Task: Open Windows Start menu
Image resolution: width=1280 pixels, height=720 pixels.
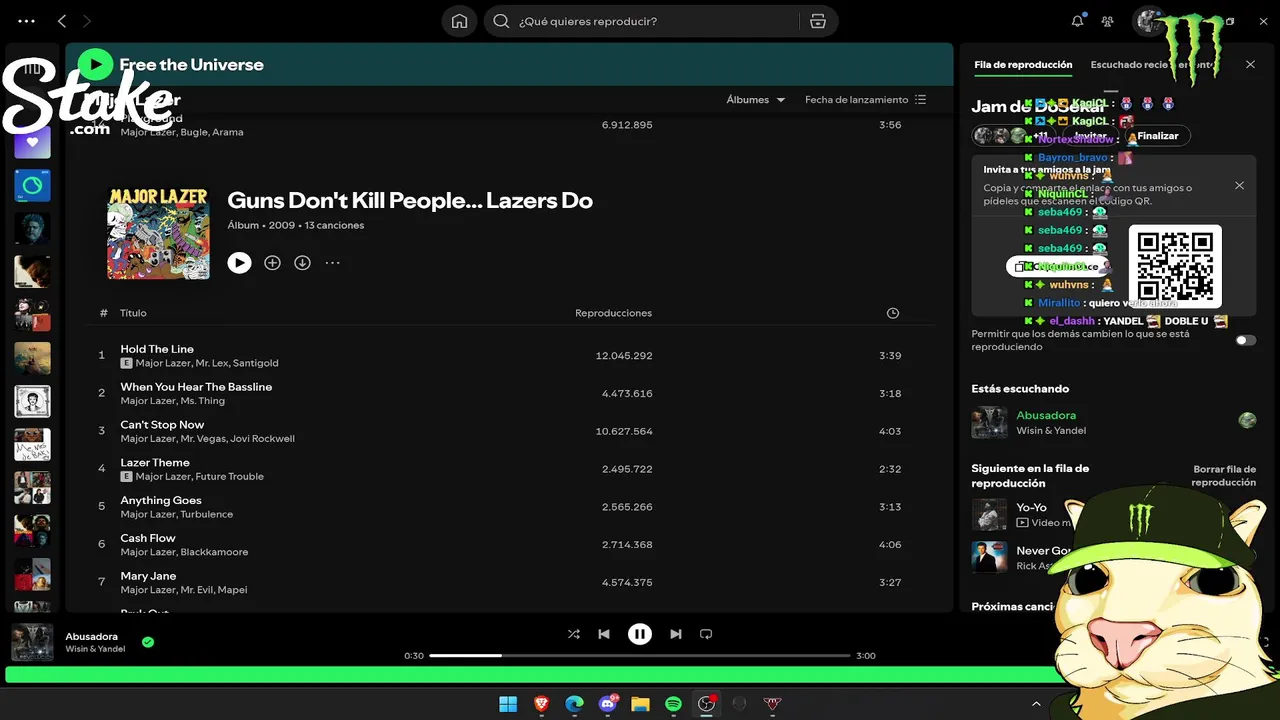Action: (508, 704)
